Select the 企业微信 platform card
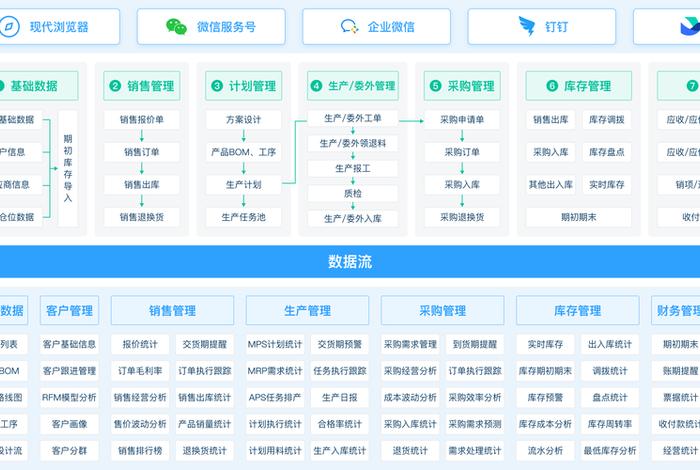The image size is (700, 470). coord(376,27)
